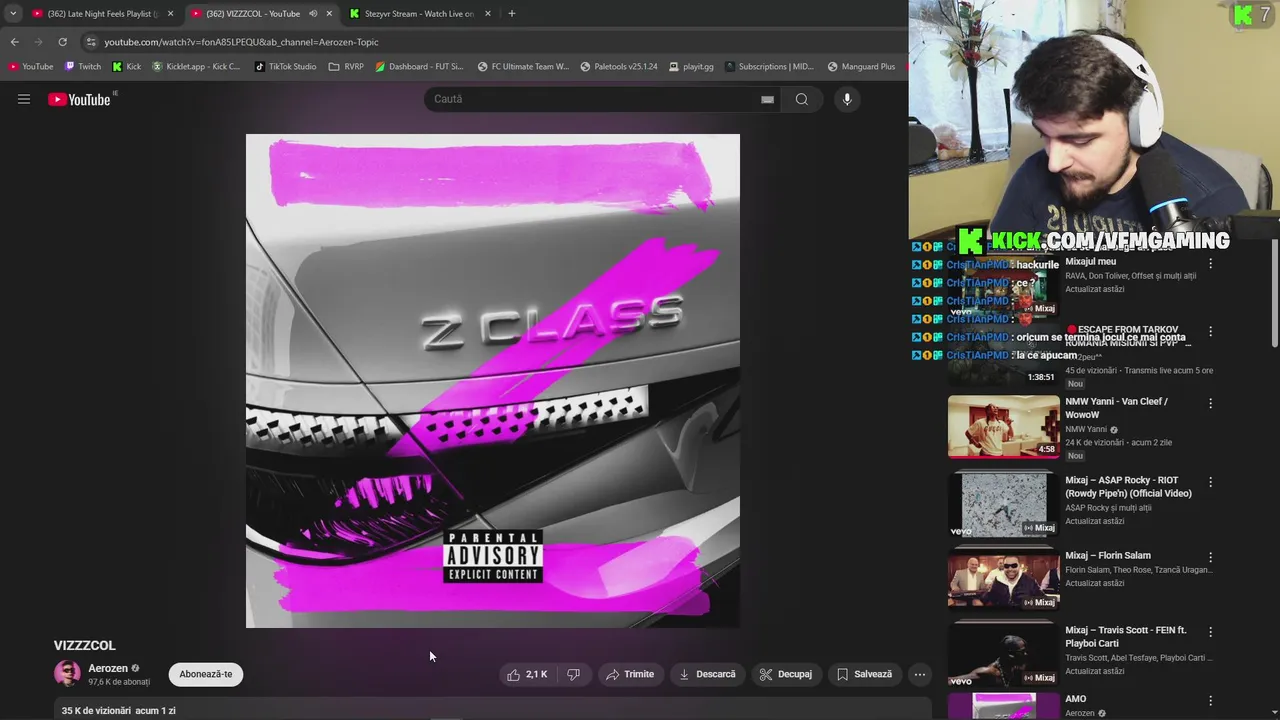Open options for Escape From Tarkov video

tap(1210, 331)
